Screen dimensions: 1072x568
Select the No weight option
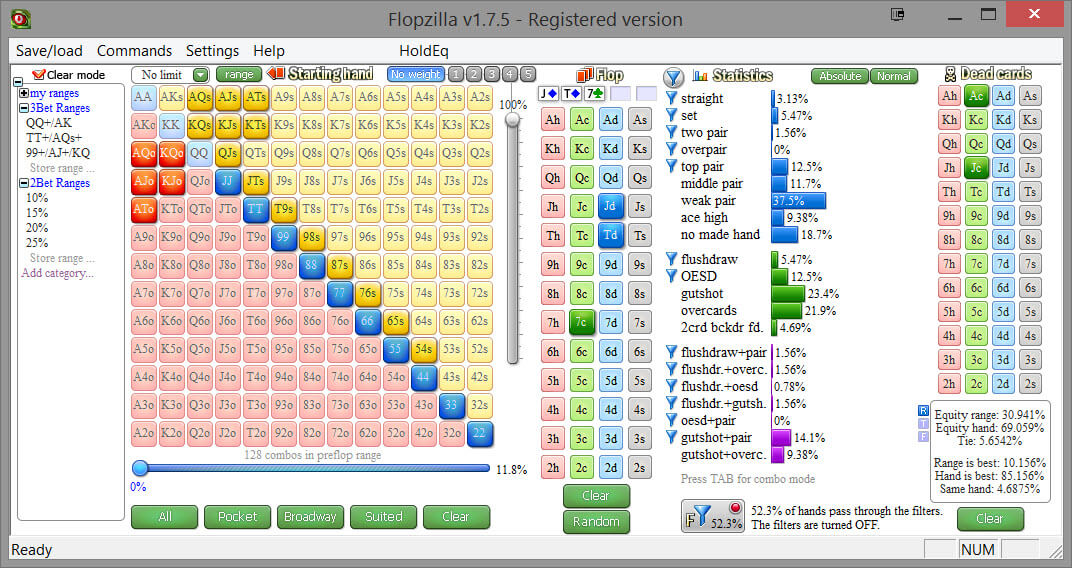[x=416, y=75]
